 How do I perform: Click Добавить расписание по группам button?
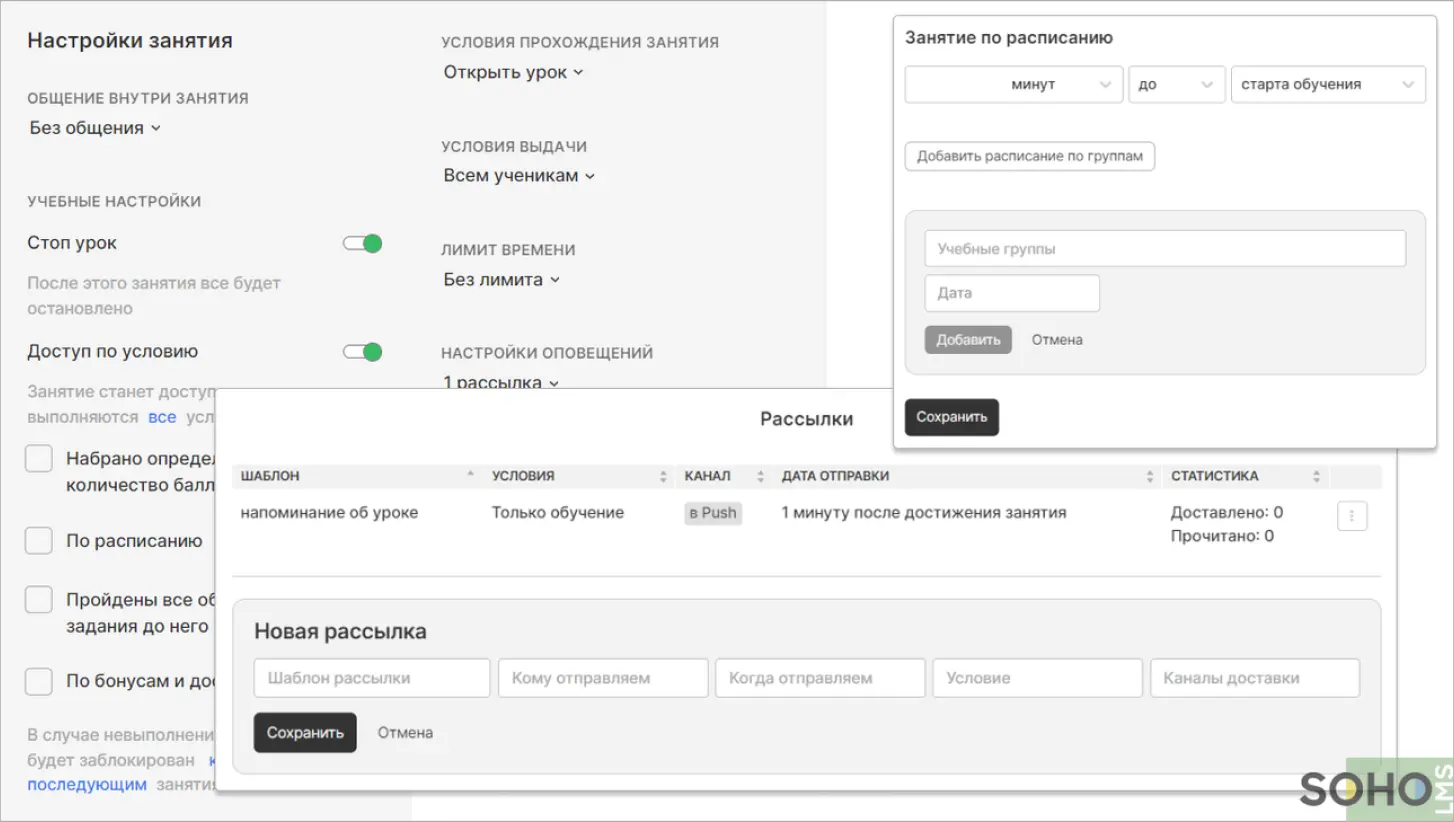(1030, 156)
